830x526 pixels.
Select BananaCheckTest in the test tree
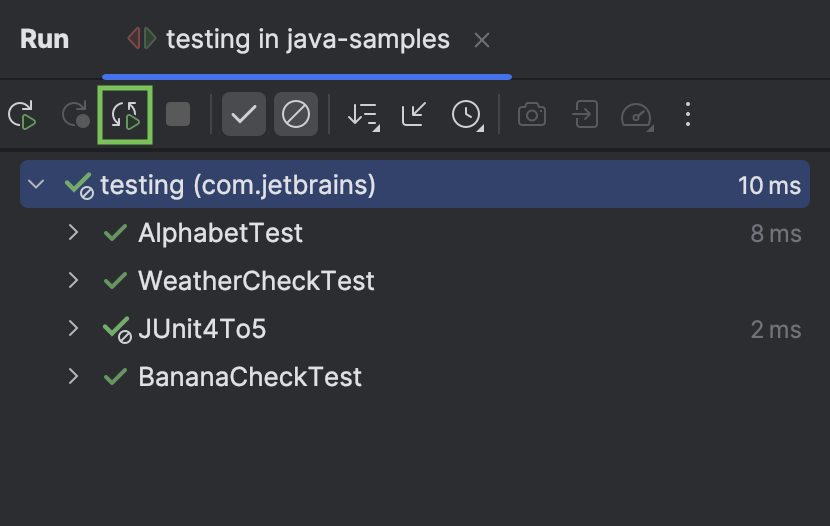[250, 377]
